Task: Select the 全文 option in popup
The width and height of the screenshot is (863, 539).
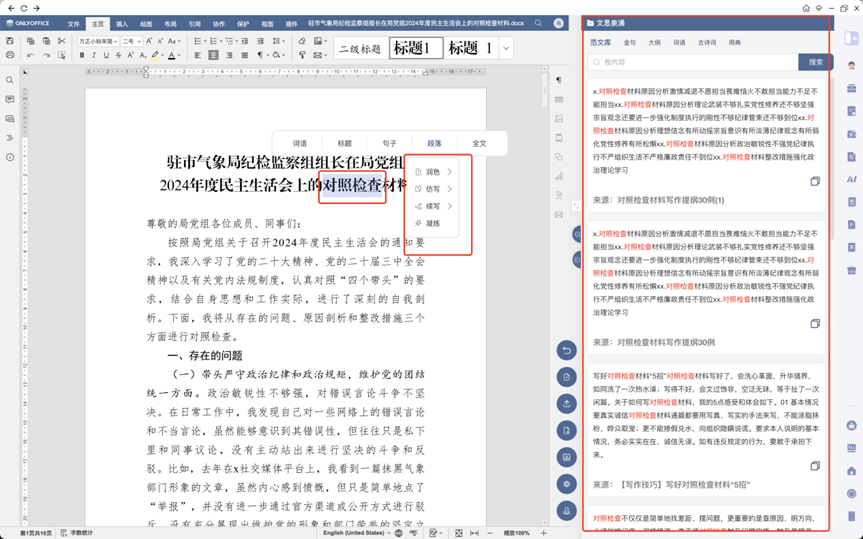Action: coord(479,143)
